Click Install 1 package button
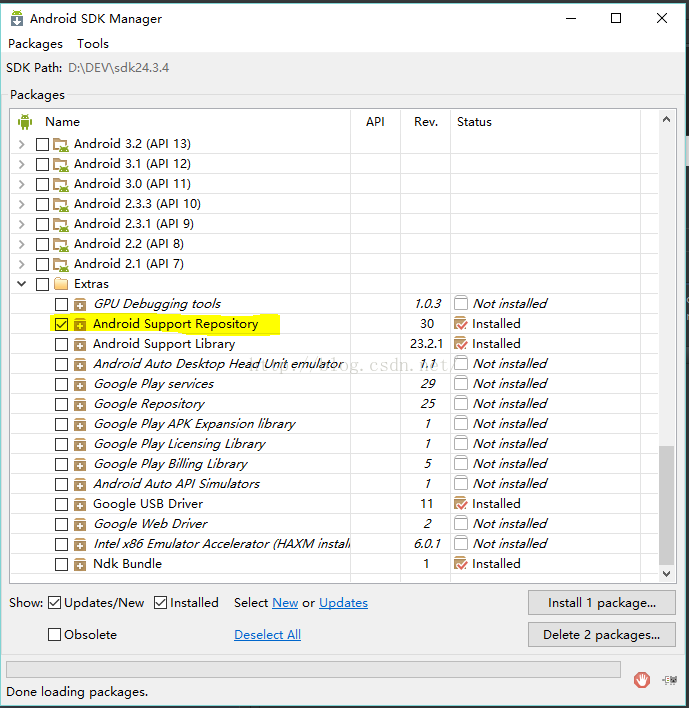 [x=602, y=603]
